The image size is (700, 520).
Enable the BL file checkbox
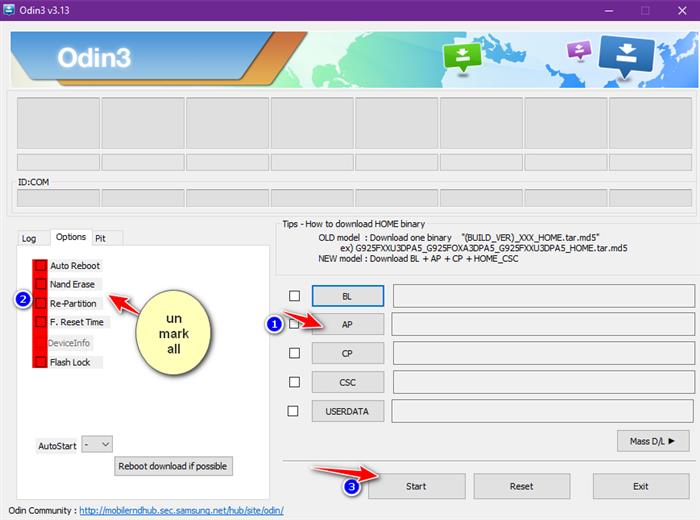[294, 296]
